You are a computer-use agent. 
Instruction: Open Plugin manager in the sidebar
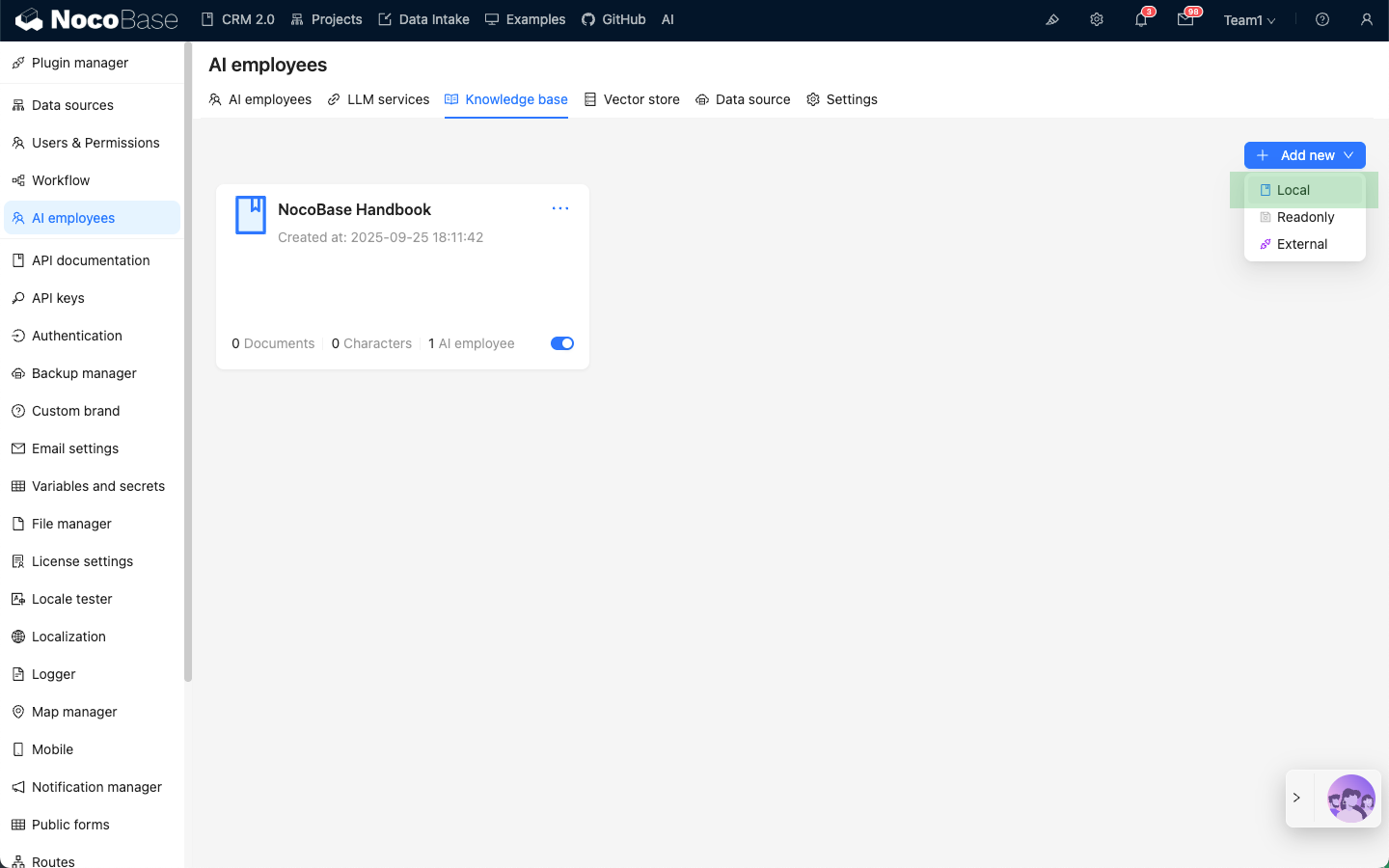pos(80,63)
